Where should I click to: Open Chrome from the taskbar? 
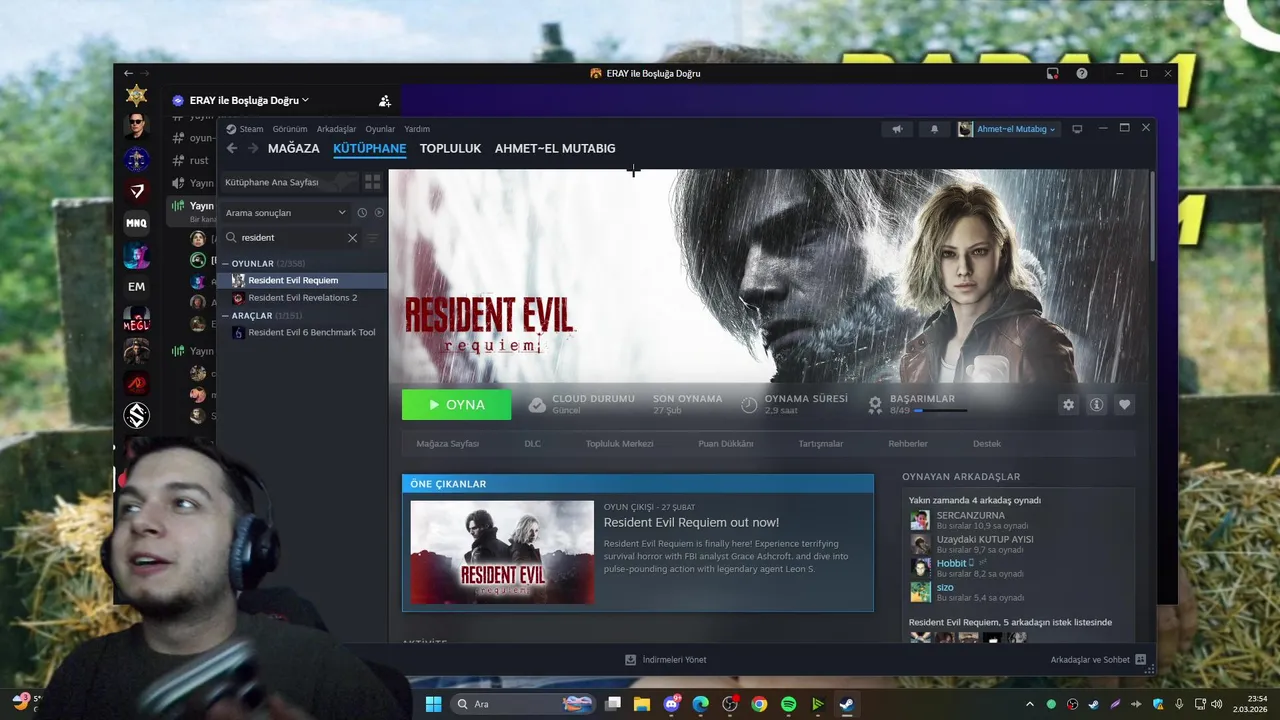pyautogui.click(x=759, y=704)
